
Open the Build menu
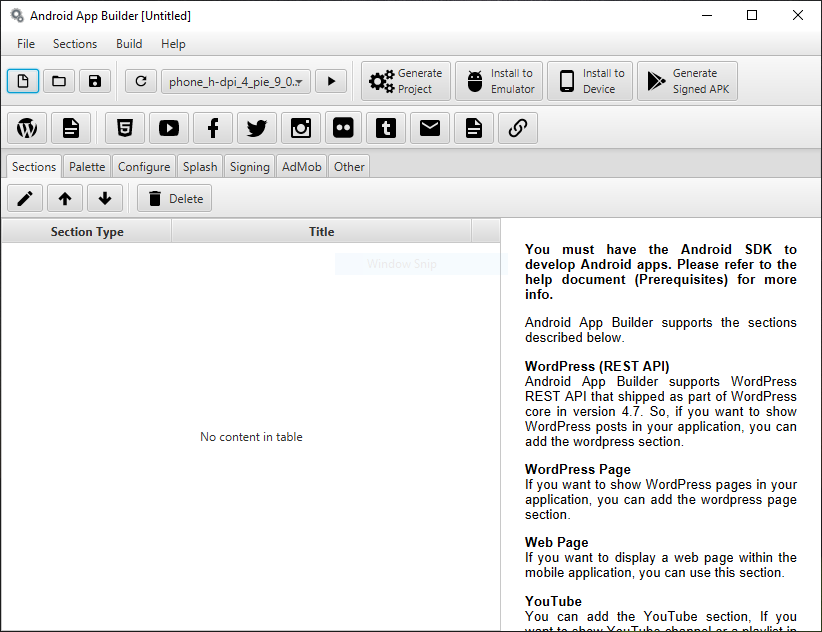(129, 44)
